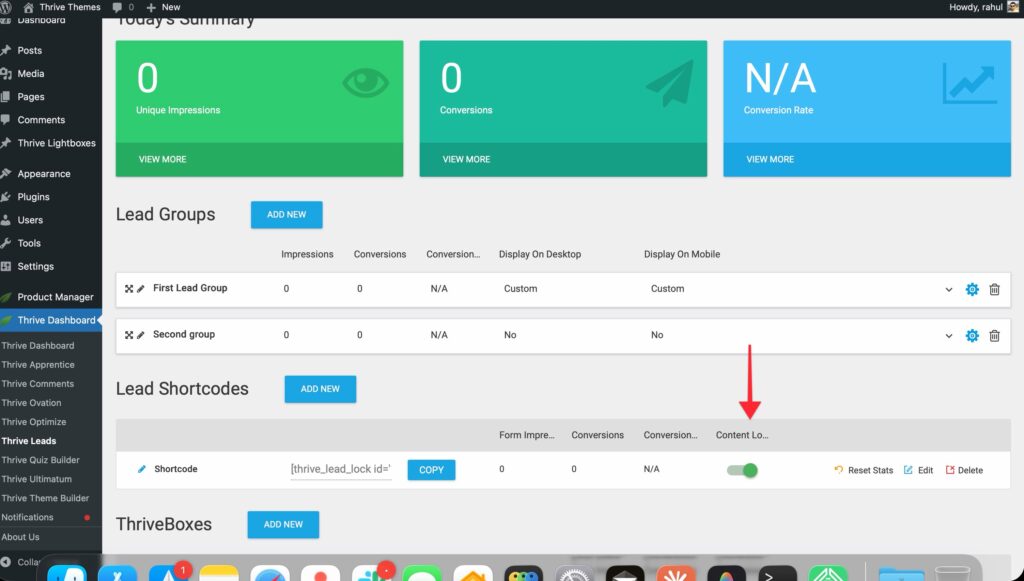1024x581 pixels.
Task: Expand the First Lead Group row chevron
Action: click(948, 290)
